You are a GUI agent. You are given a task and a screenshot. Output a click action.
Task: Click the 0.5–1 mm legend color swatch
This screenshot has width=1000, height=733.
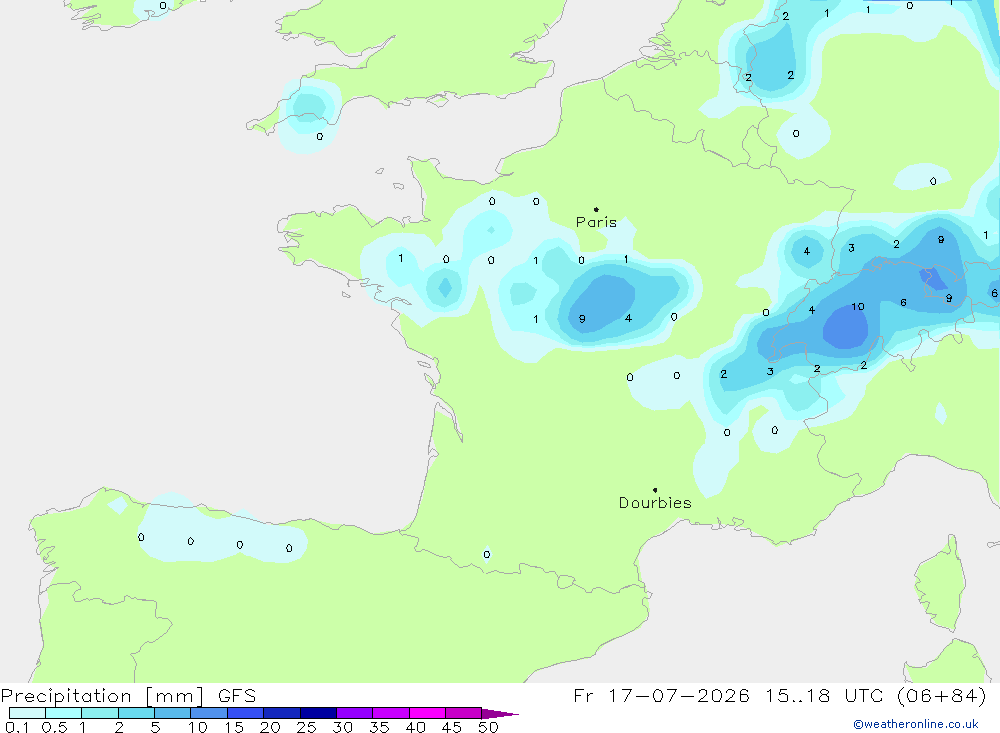coord(64,713)
